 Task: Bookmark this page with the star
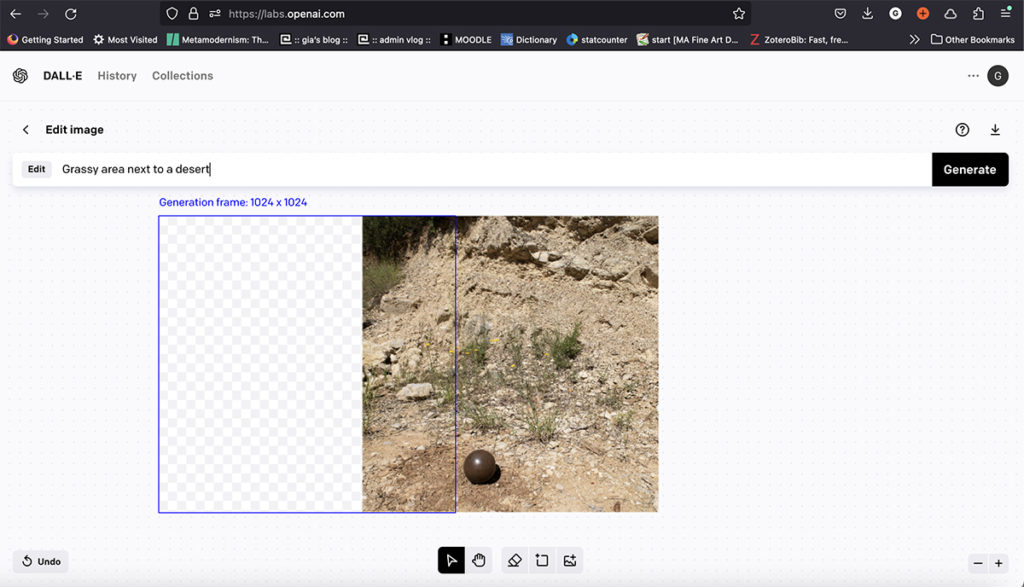click(x=739, y=14)
